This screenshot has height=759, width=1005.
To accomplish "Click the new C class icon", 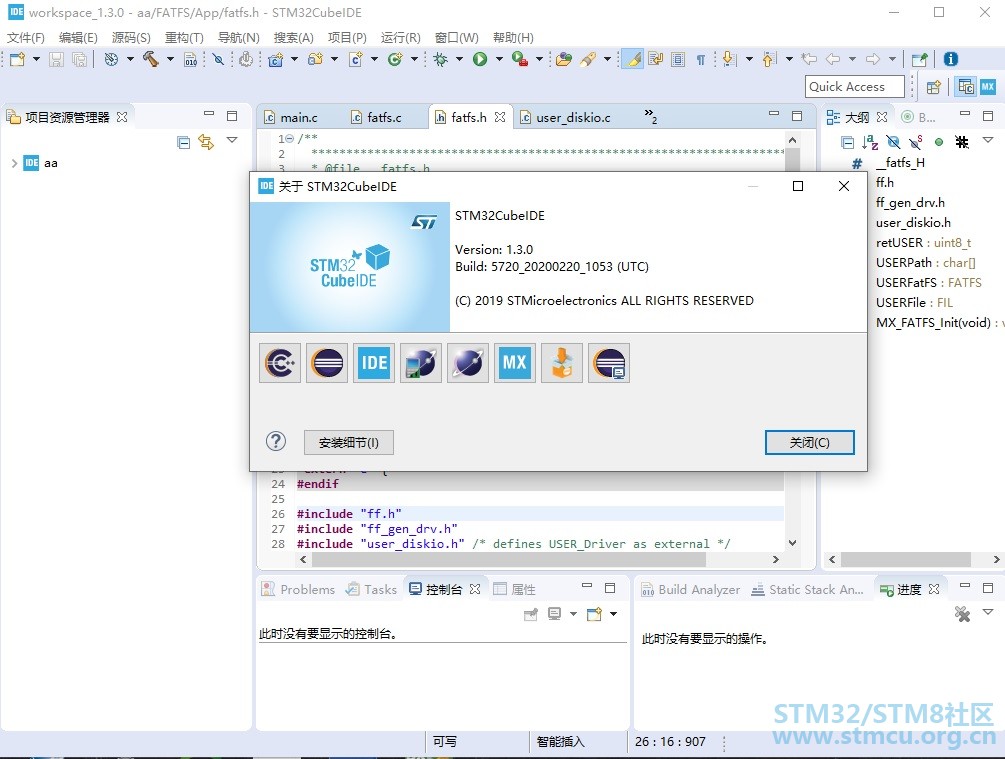I will (395, 60).
